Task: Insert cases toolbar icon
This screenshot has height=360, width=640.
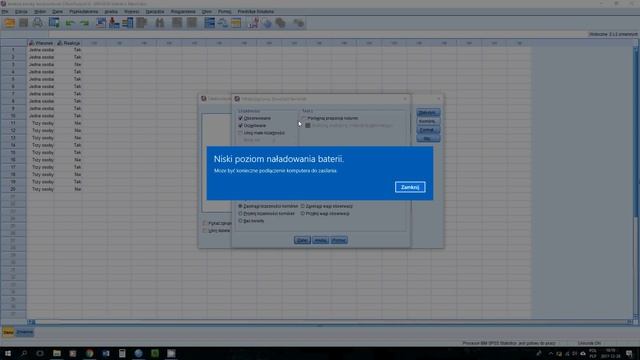Action: 177,23
